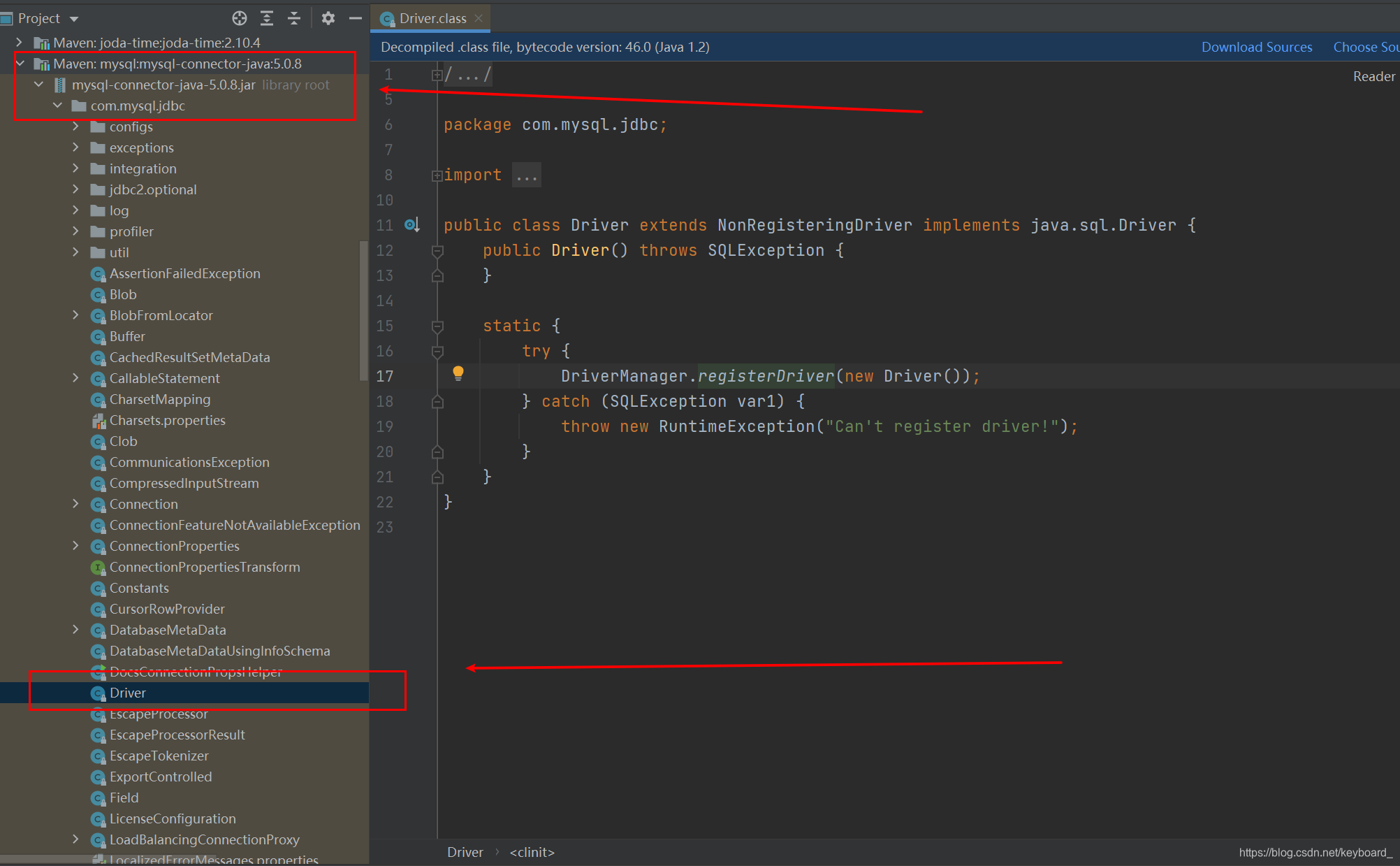Close the Driver.class tab

pyautogui.click(x=479, y=18)
